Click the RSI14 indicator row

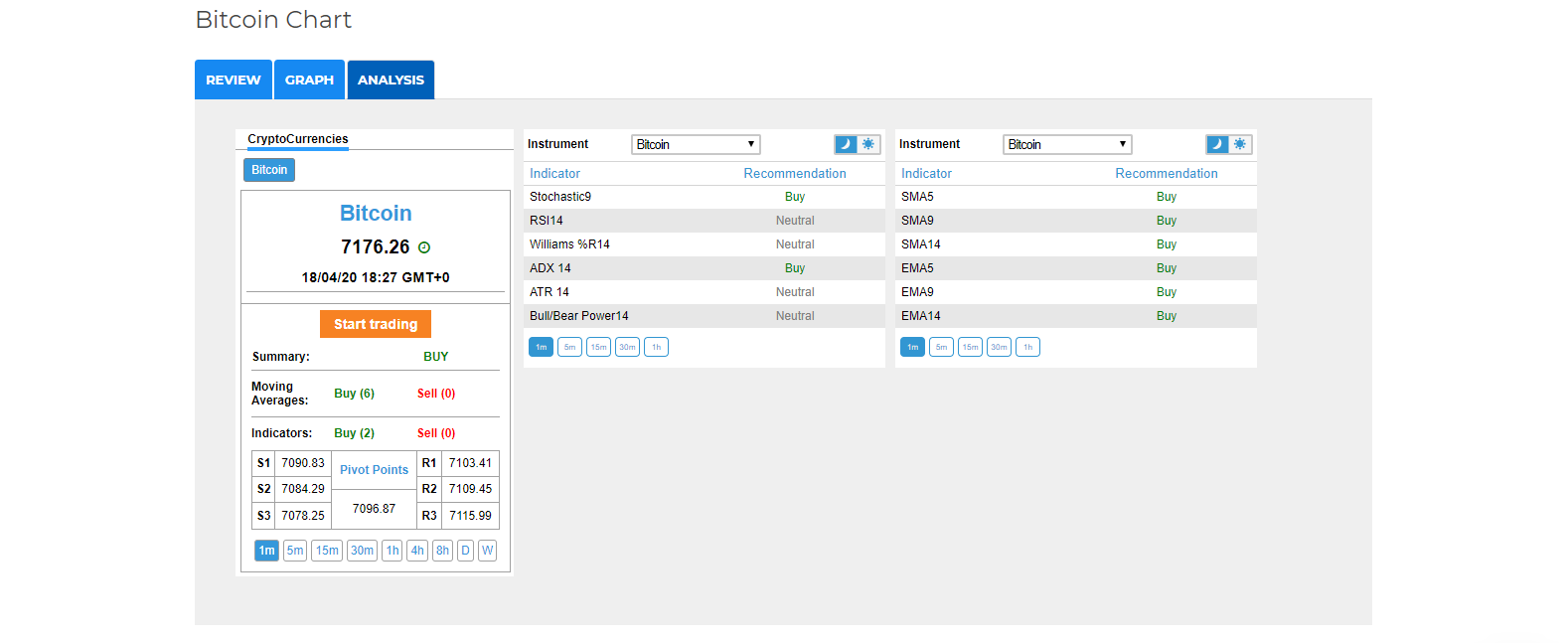pos(705,221)
